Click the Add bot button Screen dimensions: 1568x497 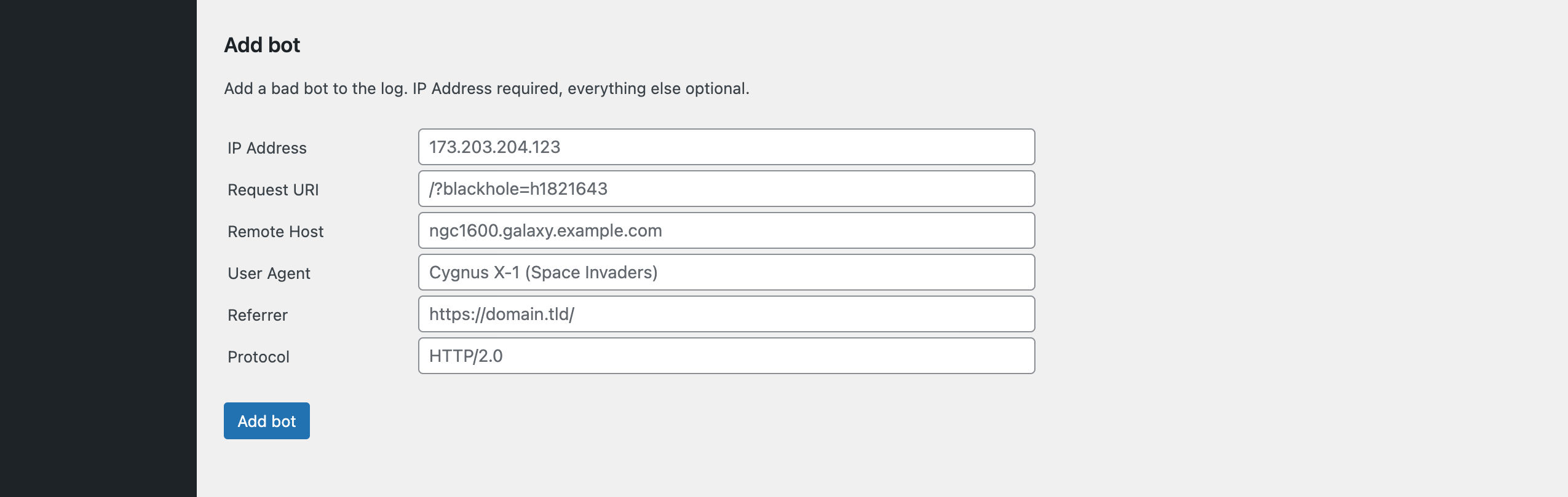tap(266, 421)
